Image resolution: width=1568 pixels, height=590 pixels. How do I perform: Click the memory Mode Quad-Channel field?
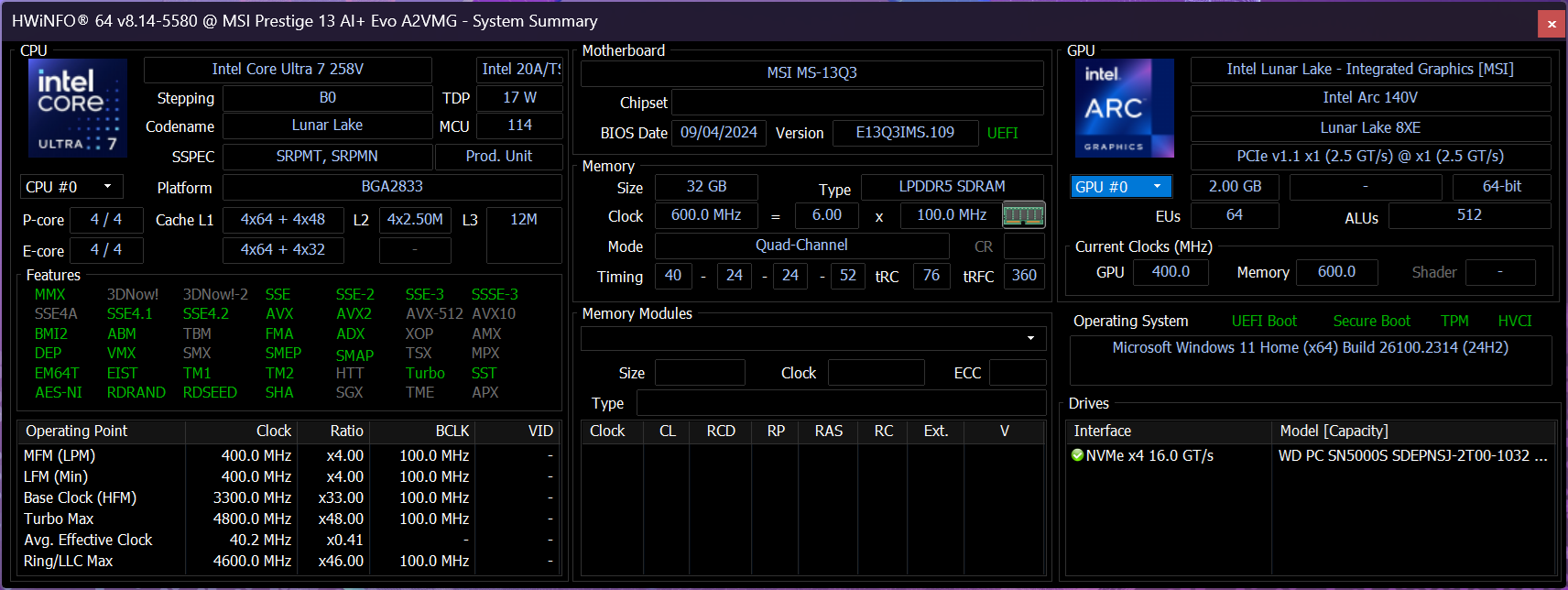pyautogui.click(x=801, y=246)
